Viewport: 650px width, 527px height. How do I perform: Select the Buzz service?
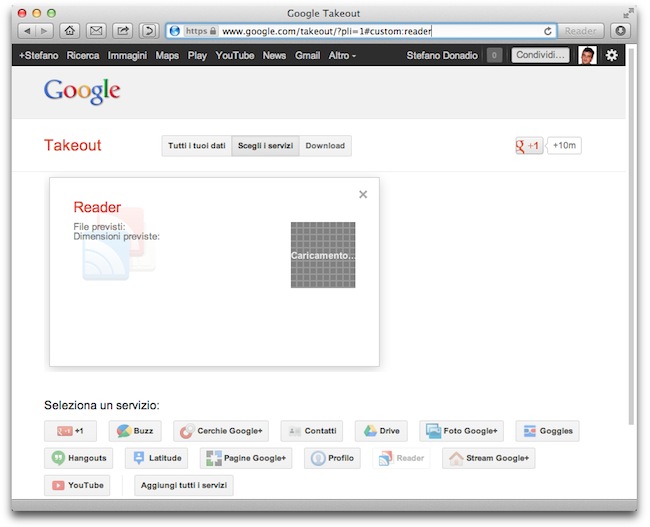point(135,431)
